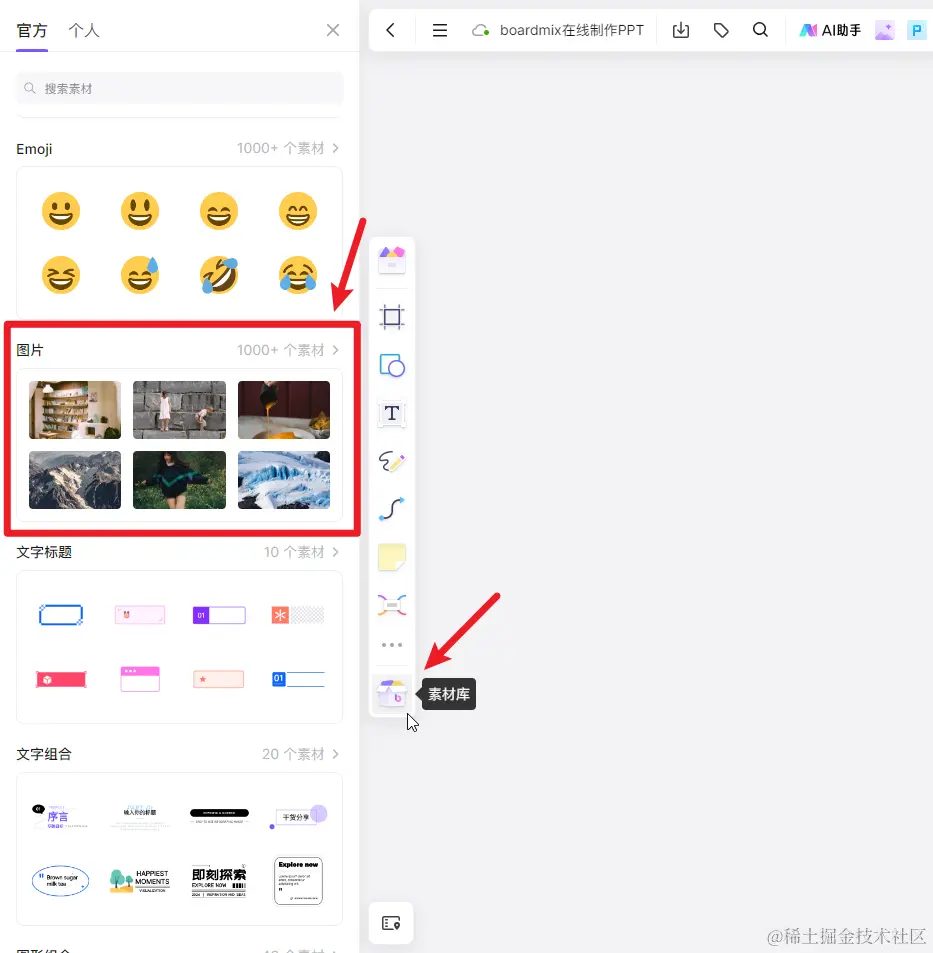Focus the 搜索素材 search field

tap(179, 89)
